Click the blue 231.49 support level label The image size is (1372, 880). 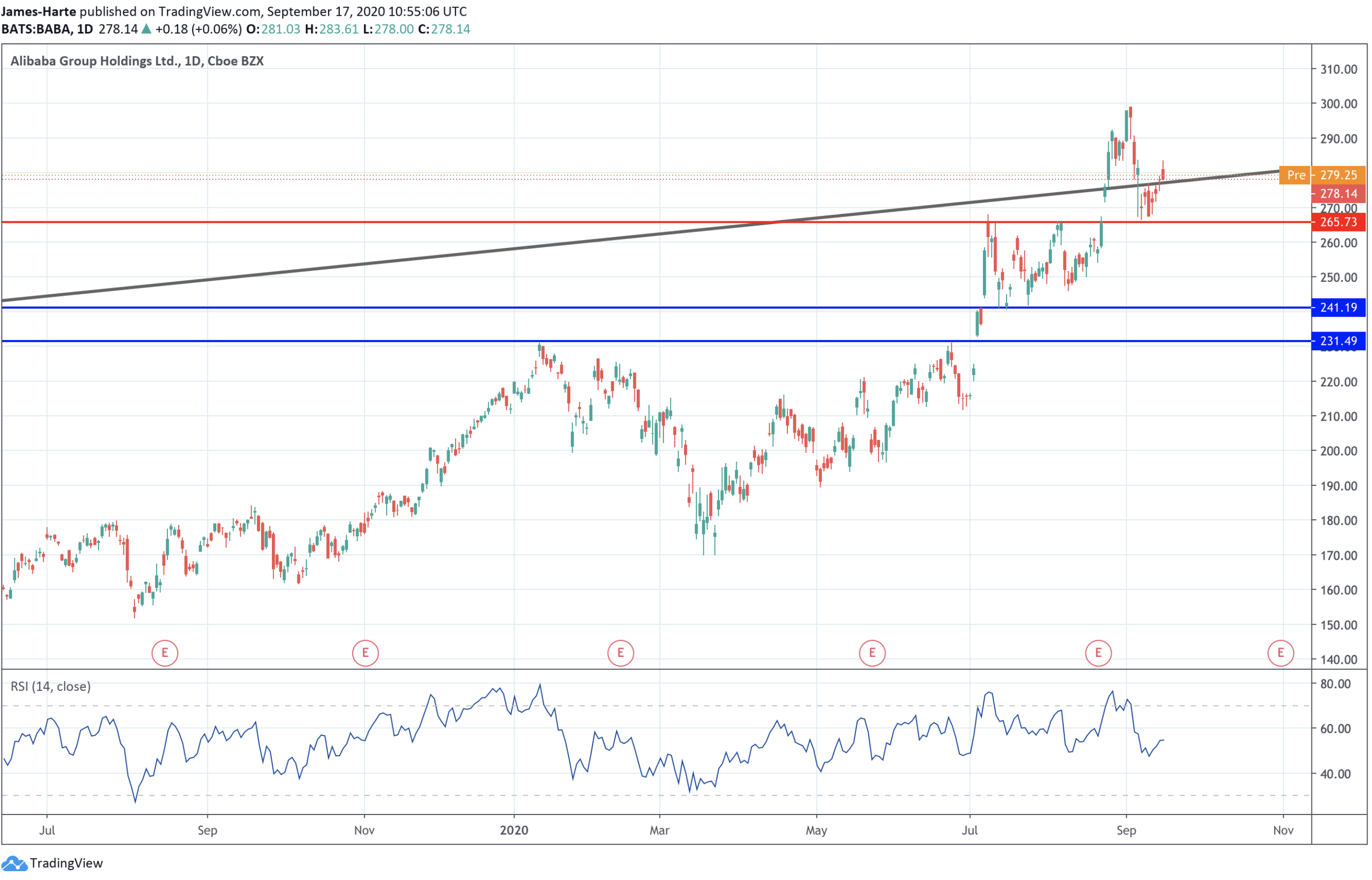(1339, 341)
